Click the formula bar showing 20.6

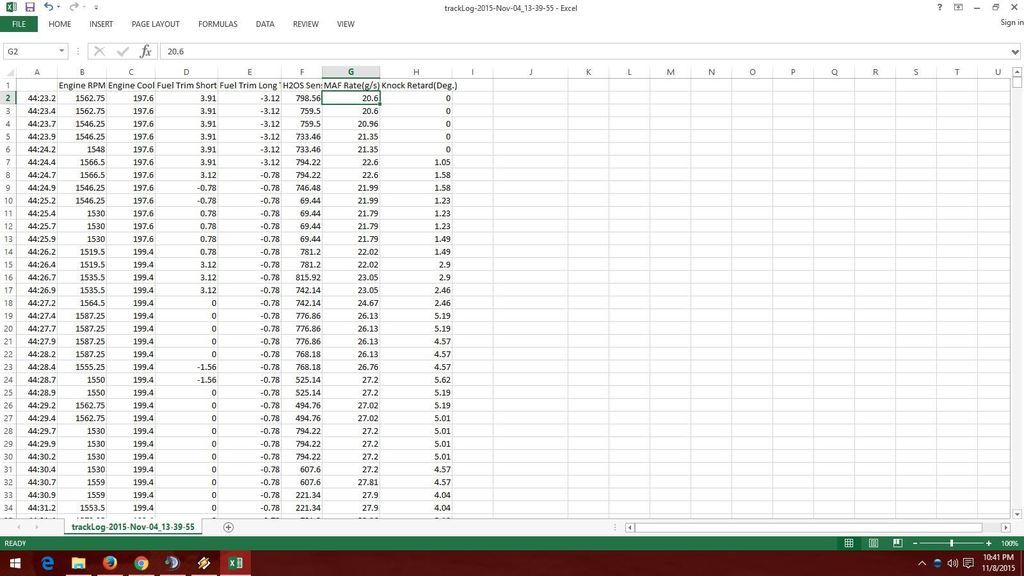[500, 51]
